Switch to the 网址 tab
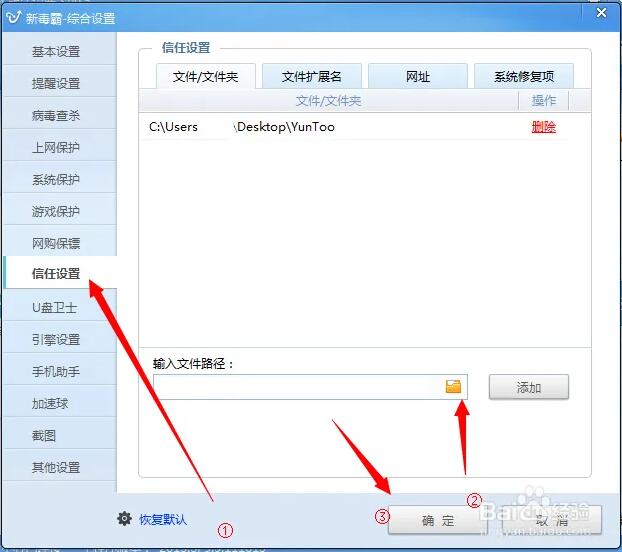Screen dimensions: 622x552 418,76
